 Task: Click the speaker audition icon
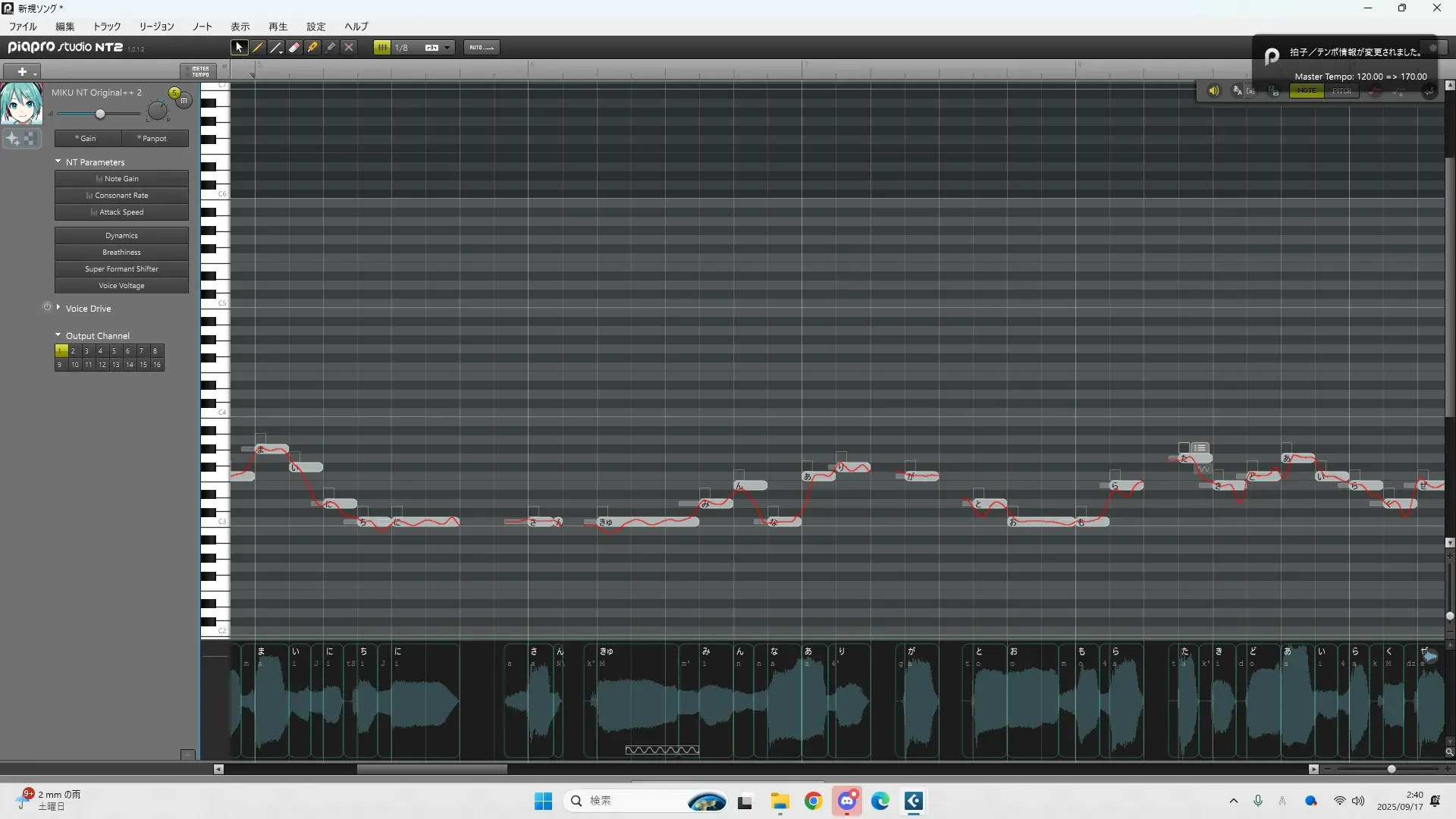pyautogui.click(x=1213, y=90)
